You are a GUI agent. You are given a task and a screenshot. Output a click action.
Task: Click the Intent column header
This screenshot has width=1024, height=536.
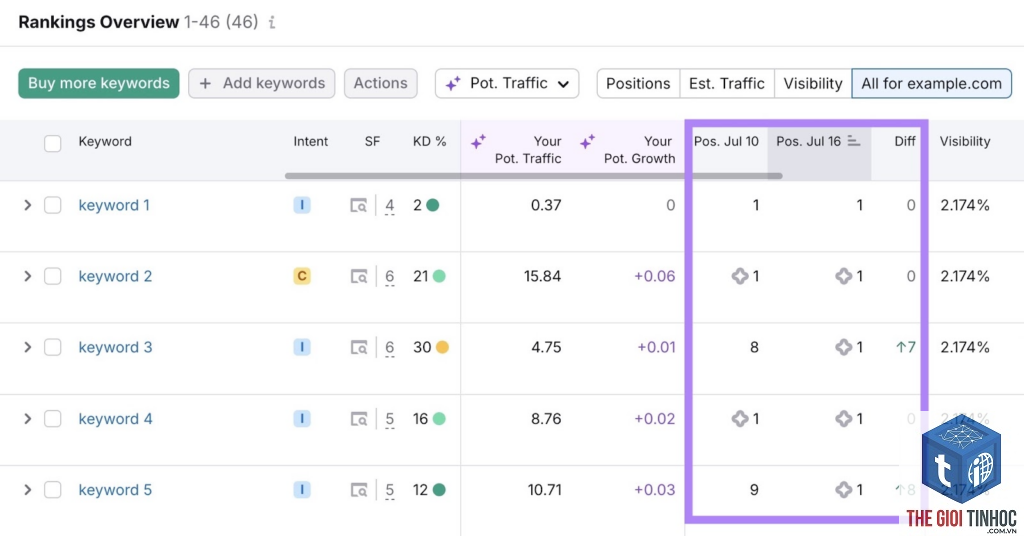310,141
